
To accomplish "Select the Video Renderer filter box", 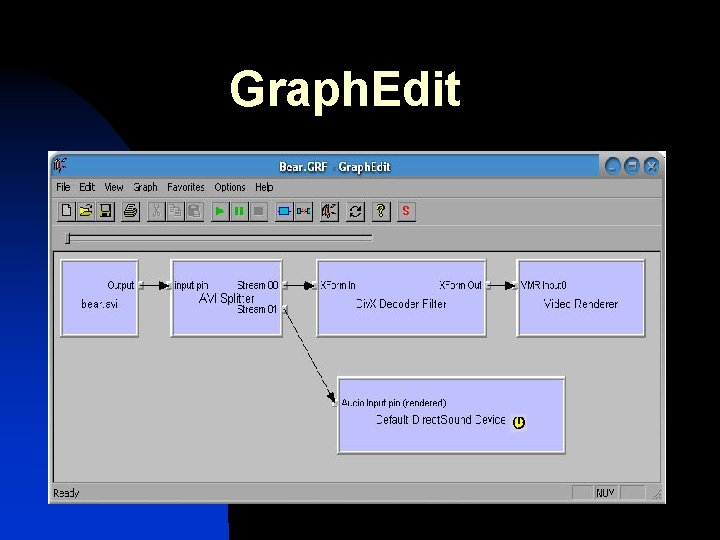I will tap(581, 298).
